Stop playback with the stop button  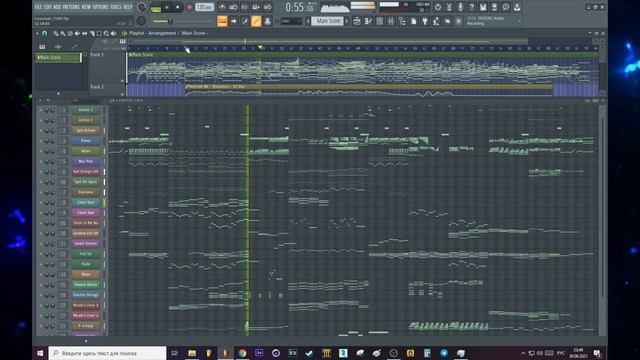(178, 7)
